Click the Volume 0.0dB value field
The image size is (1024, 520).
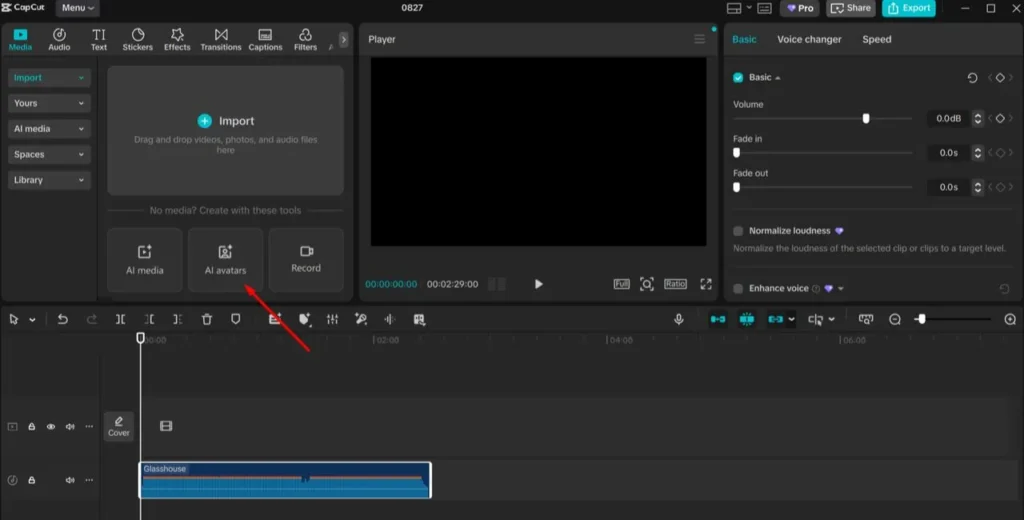tap(948, 118)
